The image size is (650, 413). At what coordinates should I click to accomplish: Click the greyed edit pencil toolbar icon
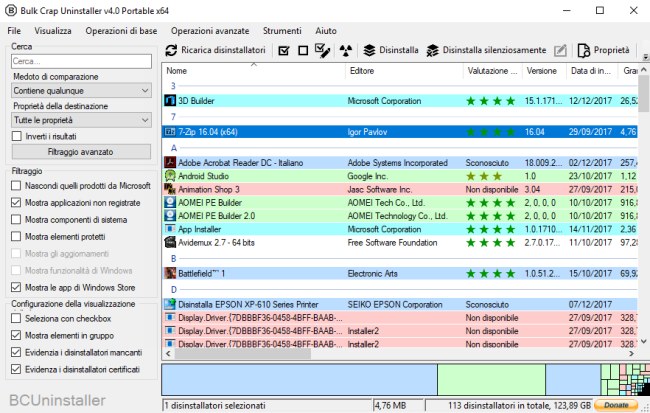(560, 51)
